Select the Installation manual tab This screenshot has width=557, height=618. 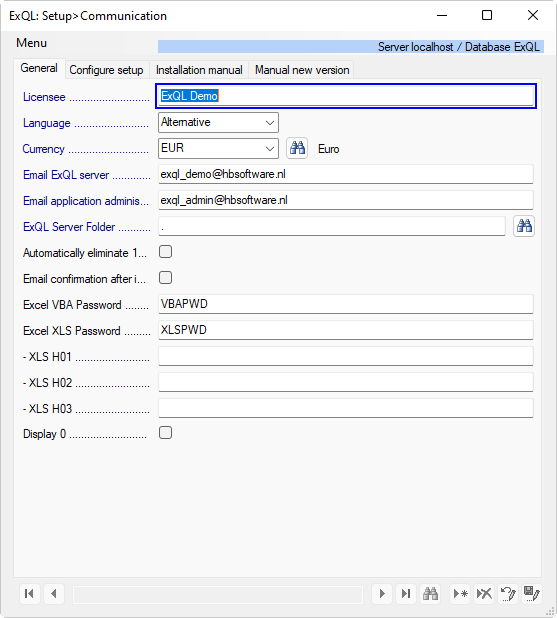[x=199, y=70]
